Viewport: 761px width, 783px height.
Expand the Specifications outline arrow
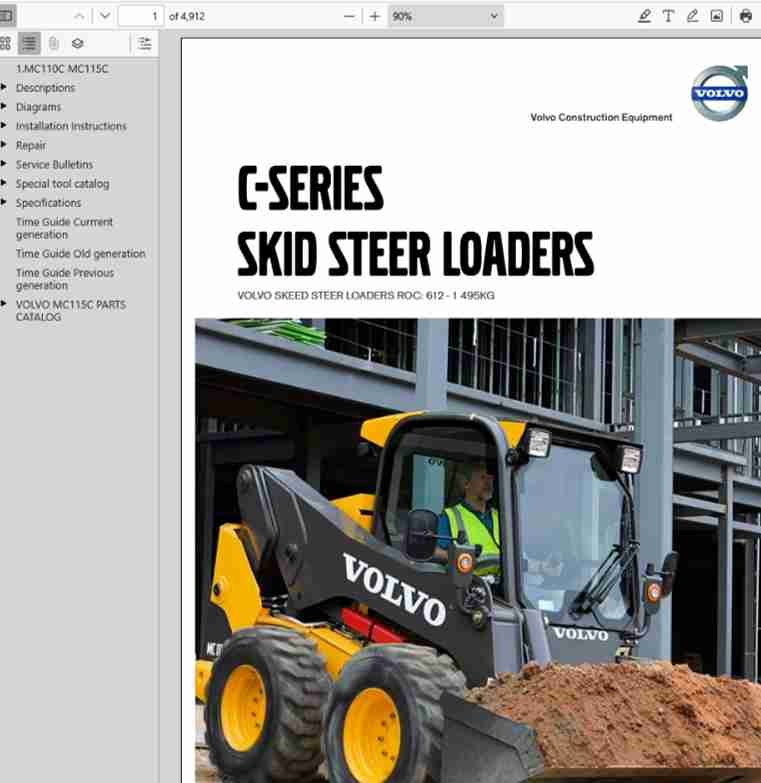pos(4,202)
